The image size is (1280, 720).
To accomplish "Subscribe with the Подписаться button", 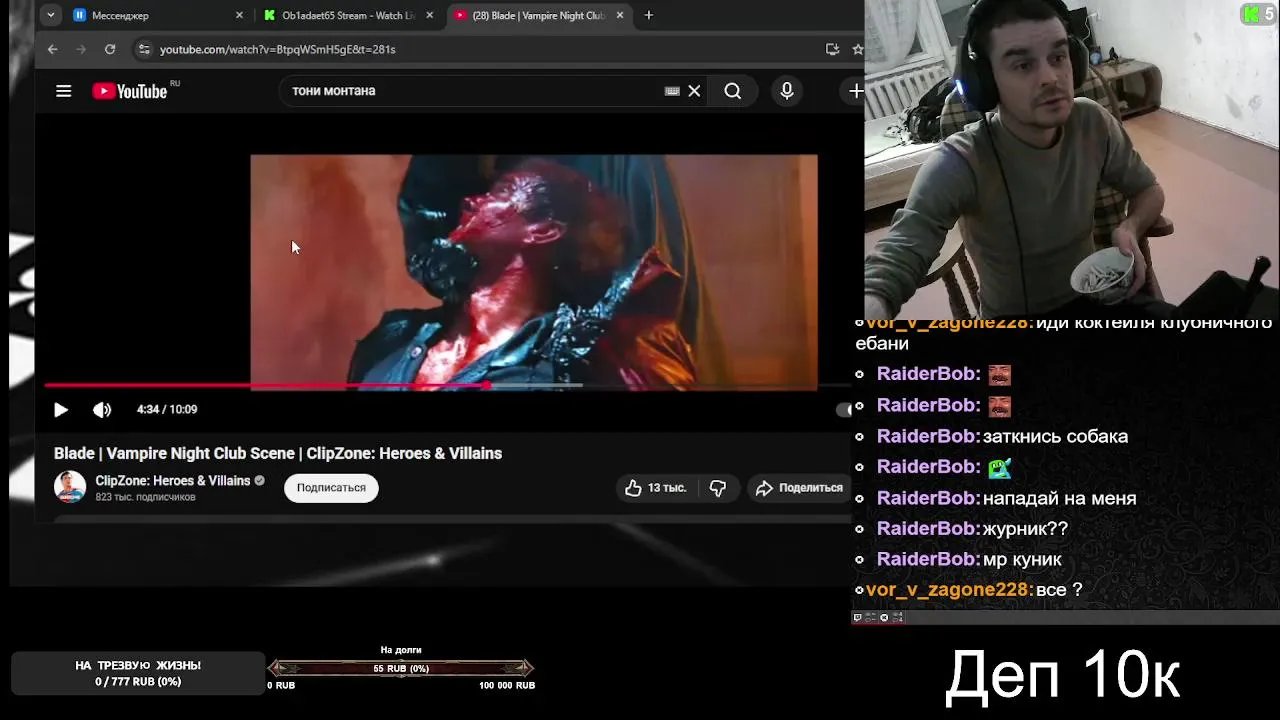I will [331, 488].
